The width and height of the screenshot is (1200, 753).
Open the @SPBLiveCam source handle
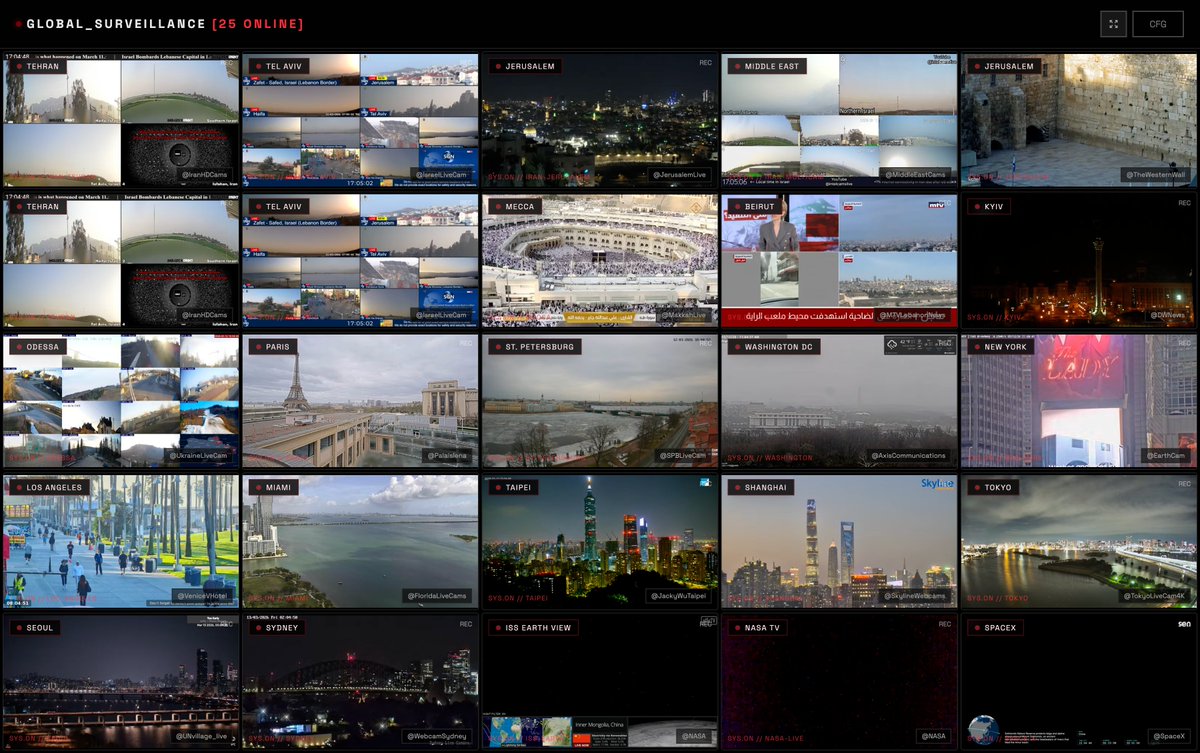click(x=682, y=455)
